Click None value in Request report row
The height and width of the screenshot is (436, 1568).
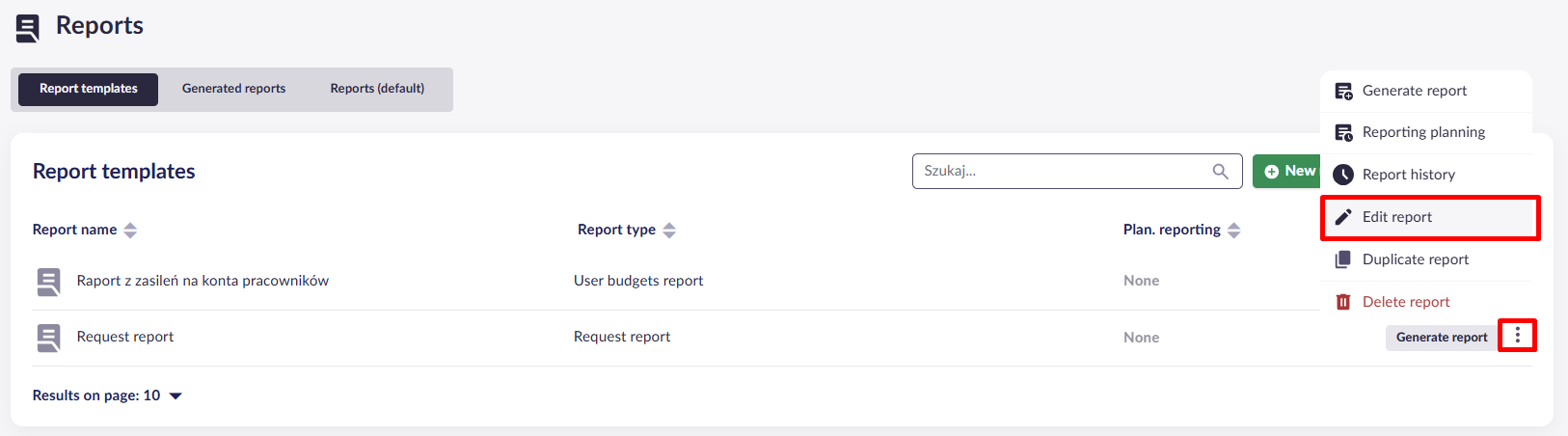(x=1141, y=338)
